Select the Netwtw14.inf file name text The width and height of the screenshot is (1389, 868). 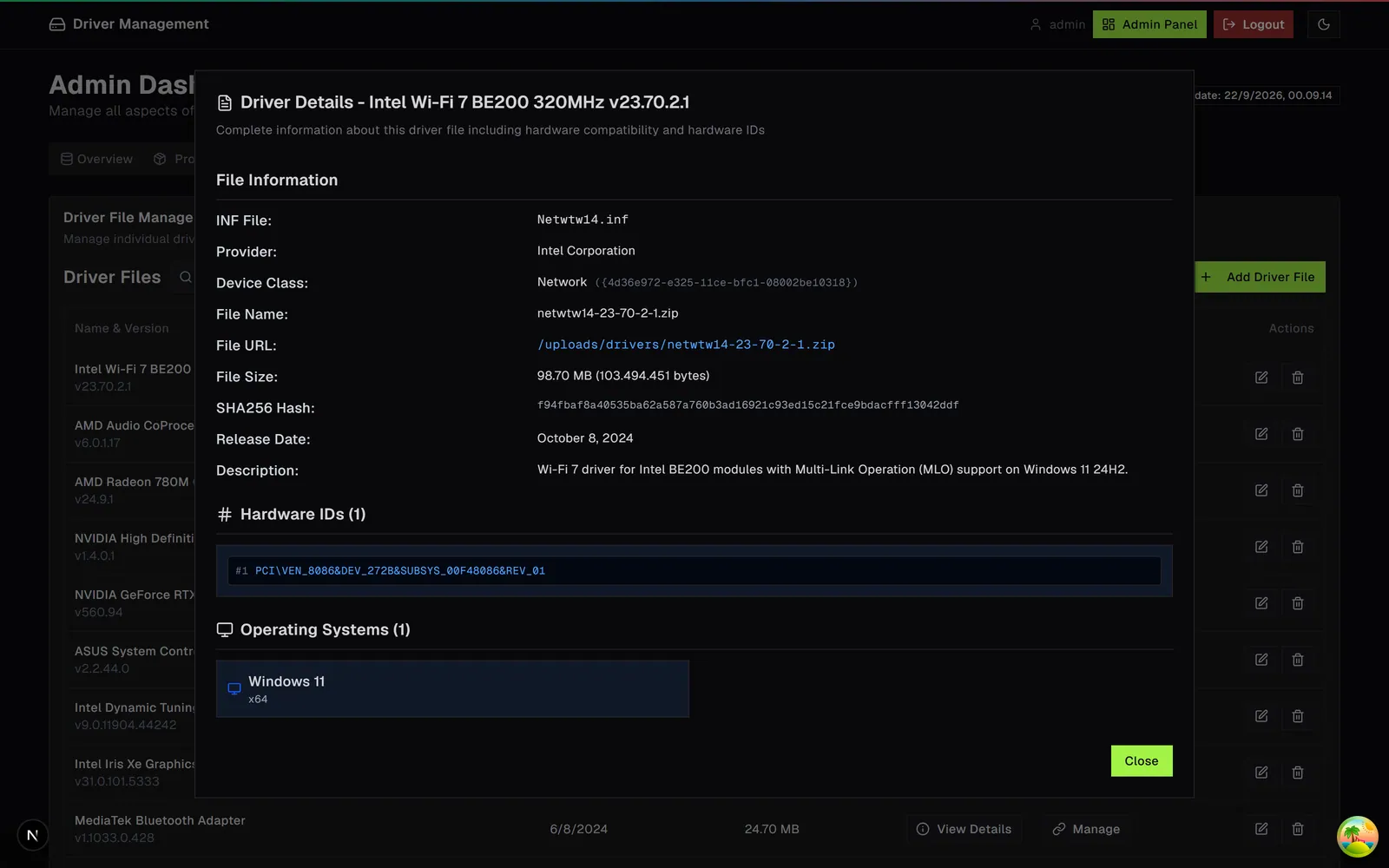pos(583,220)
